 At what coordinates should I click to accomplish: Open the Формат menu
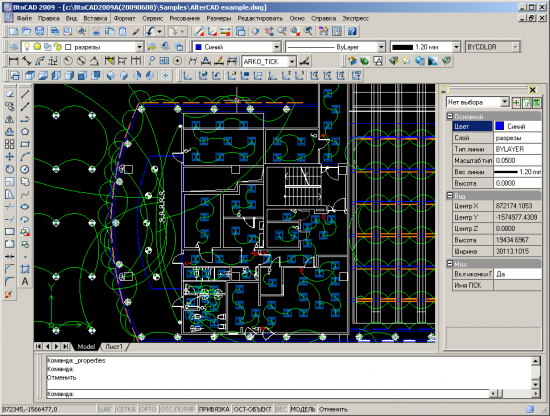[125, 18]
